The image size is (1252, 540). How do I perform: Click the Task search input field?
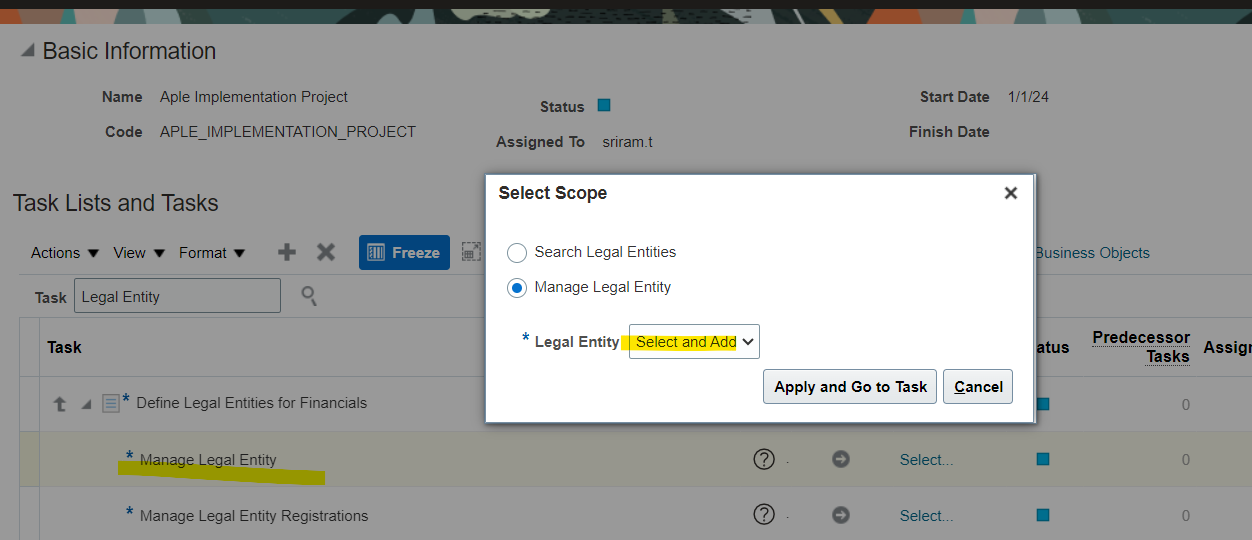tap(177, 296)
